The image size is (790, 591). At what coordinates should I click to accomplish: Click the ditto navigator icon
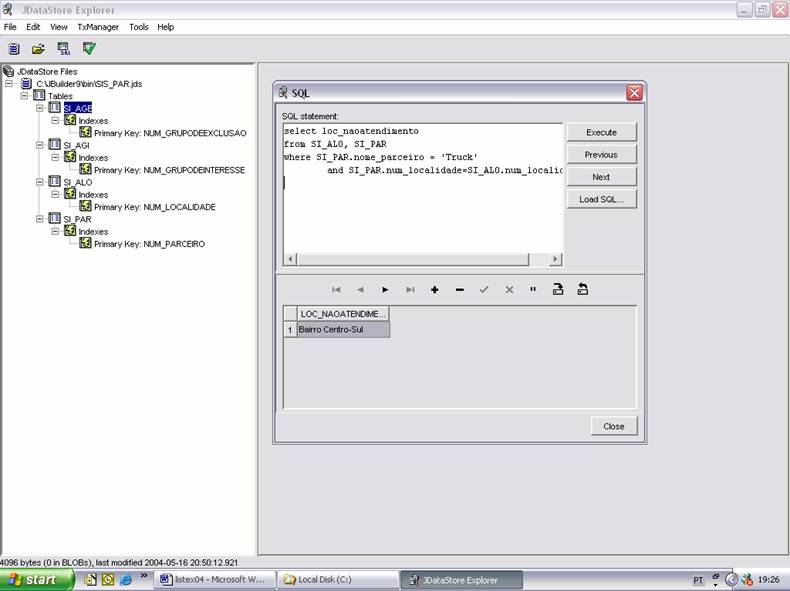533,289
